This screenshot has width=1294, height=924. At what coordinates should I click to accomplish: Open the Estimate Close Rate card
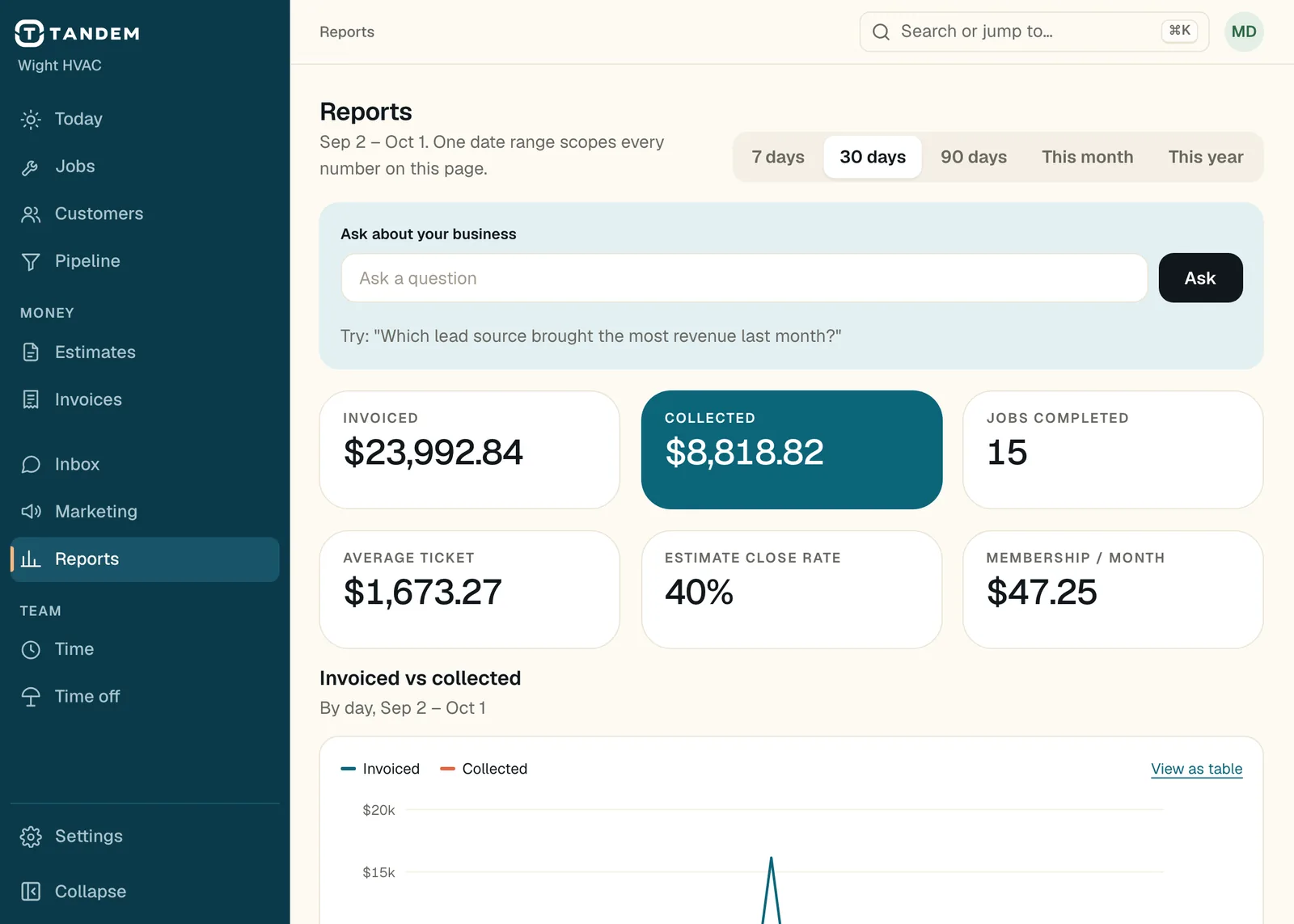click(792, 589)
